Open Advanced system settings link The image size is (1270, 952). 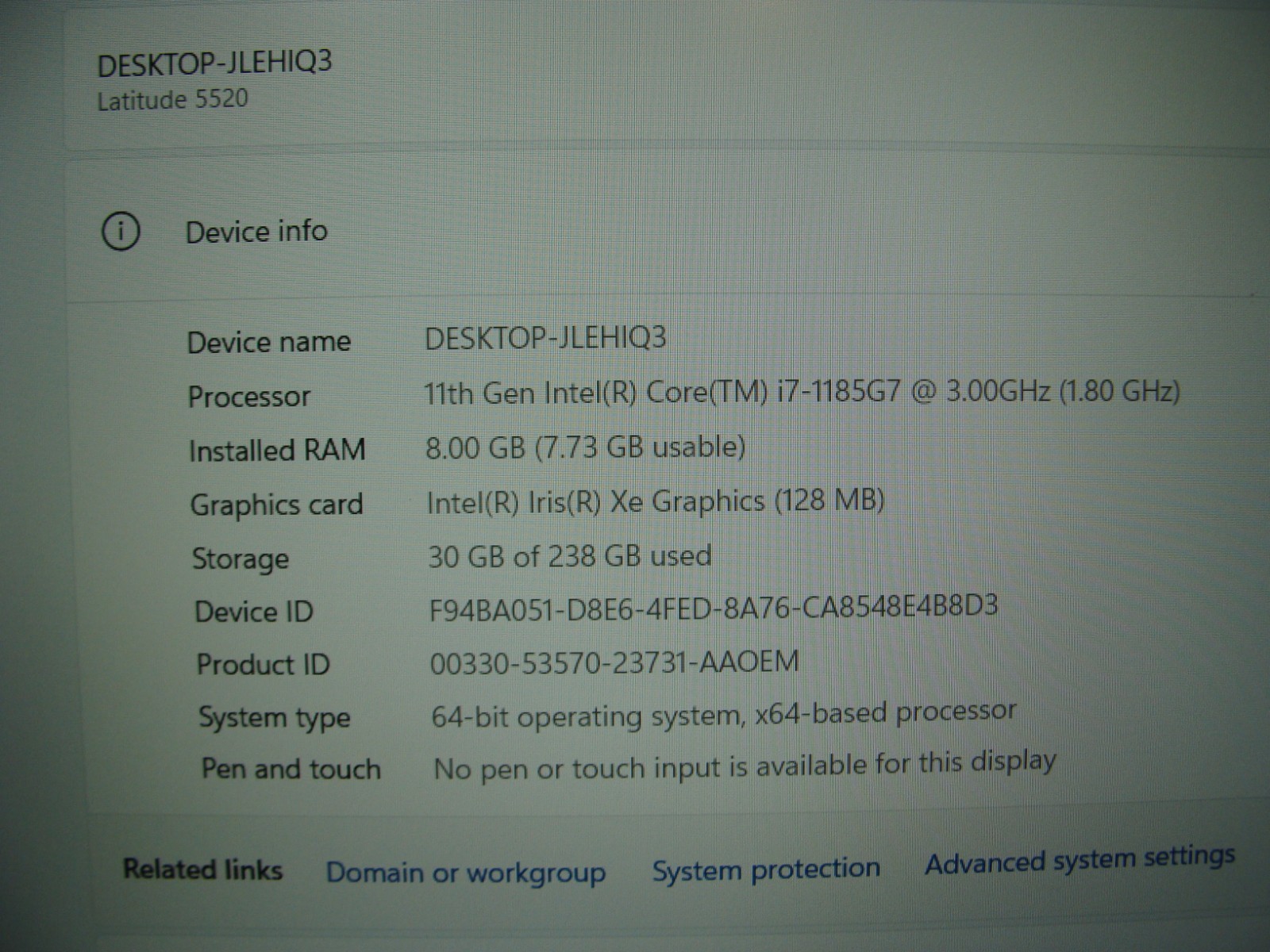[1080, 860]
